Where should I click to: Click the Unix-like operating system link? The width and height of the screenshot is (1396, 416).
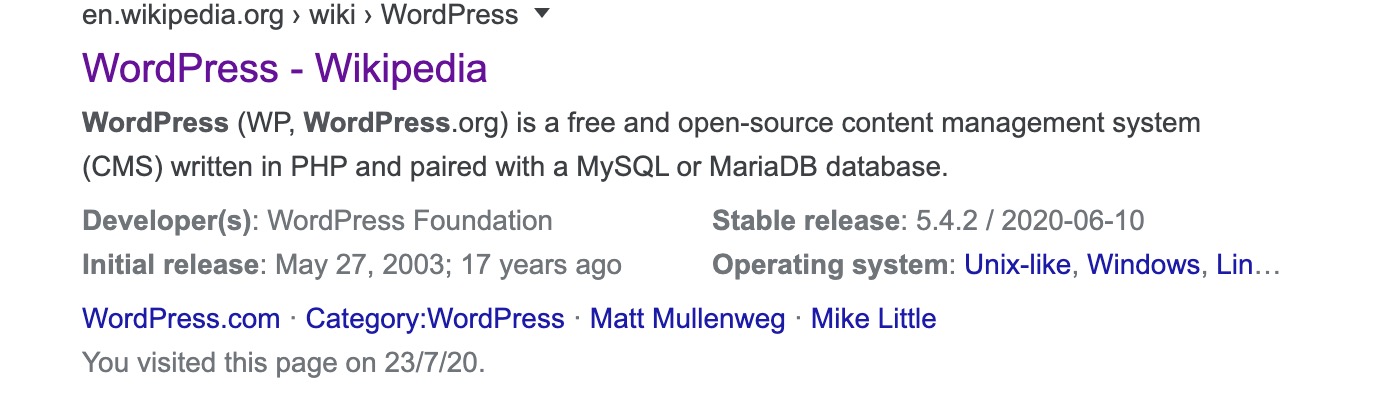1017,265
